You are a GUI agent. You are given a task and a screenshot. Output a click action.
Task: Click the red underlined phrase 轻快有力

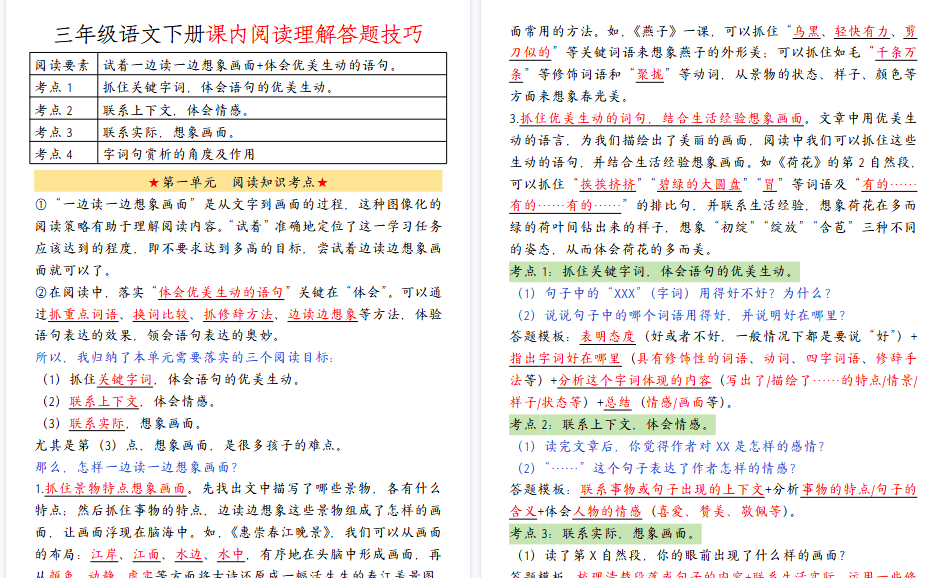(x=862, y=31)
